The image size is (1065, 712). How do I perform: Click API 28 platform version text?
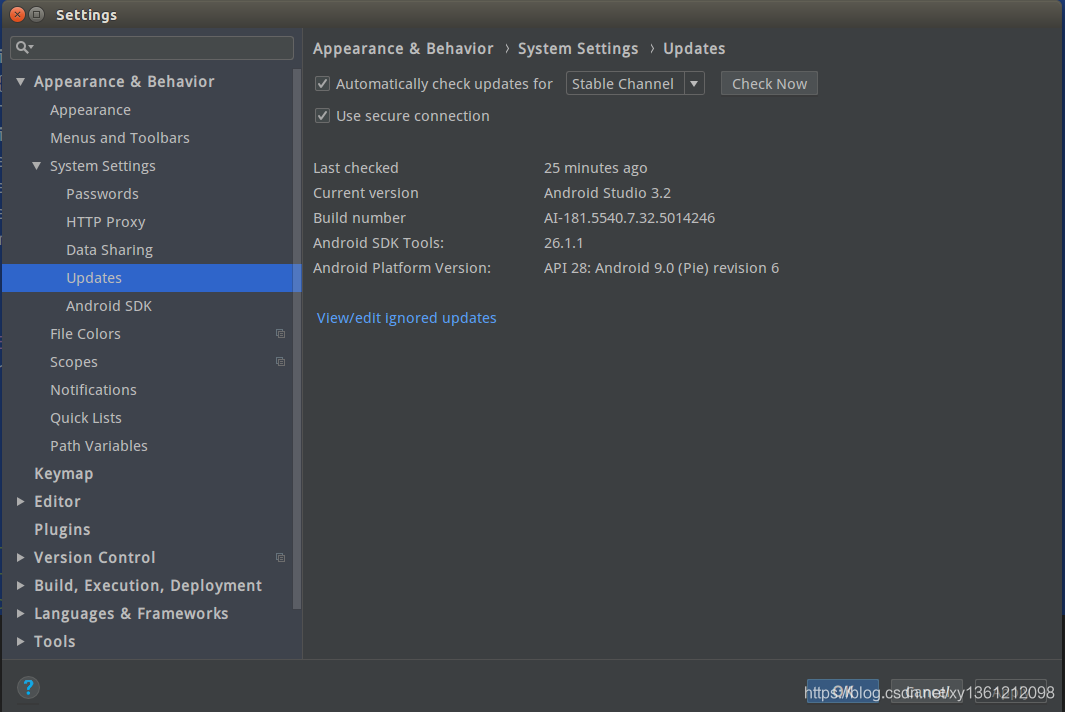point(661,268)
